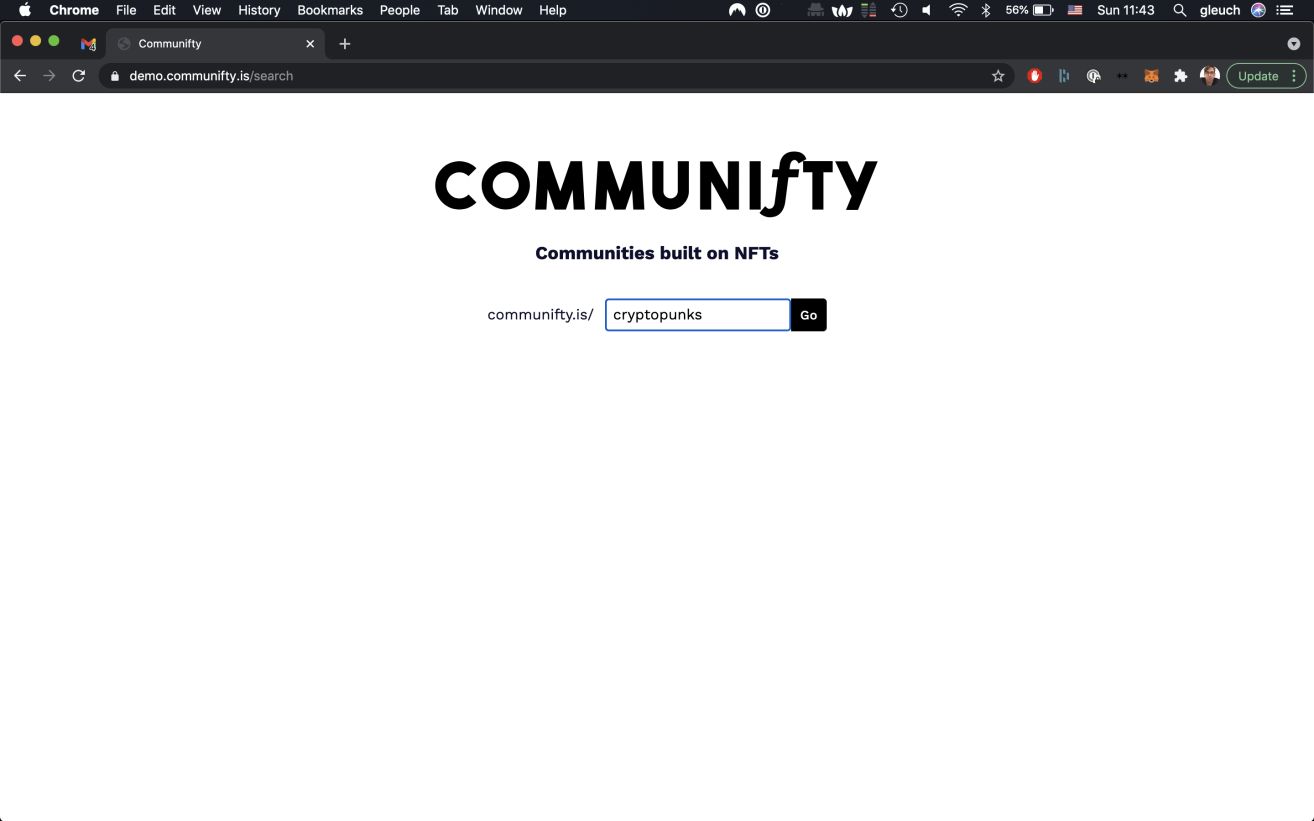Click the 'Communities built on NFTs' tagline
1314x821 pixels.
[656, 253]
